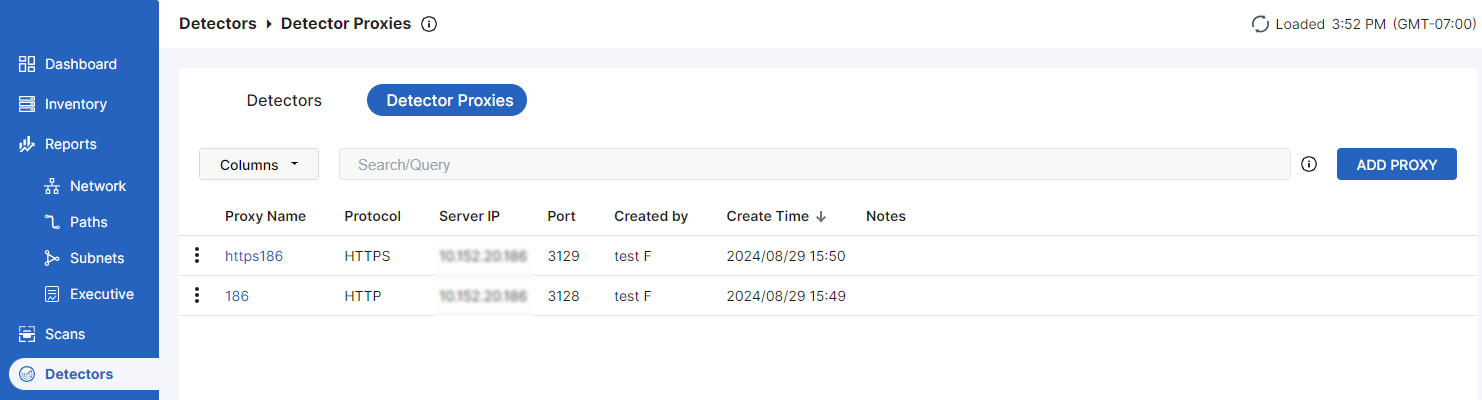Viewport: 1482px width, 400px height.
Task: Click the Dashboard grid icon in sidebar
Action: pyautogui.click(x=27, y=64)
